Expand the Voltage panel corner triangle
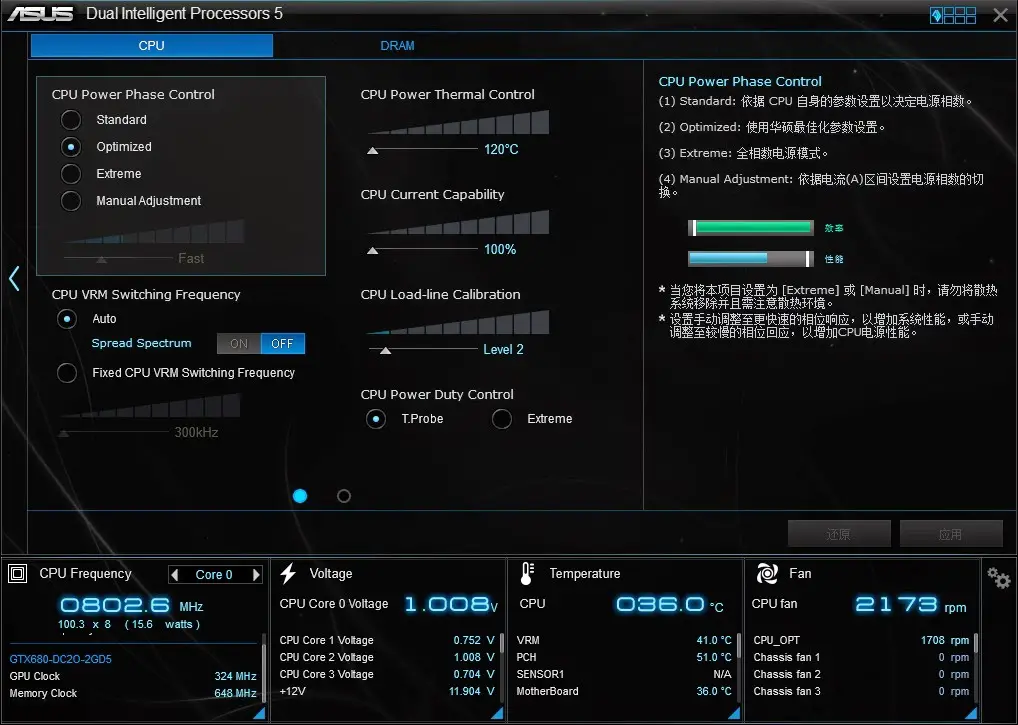Viewport: 1018px width, 725px height. coord(497,713)
